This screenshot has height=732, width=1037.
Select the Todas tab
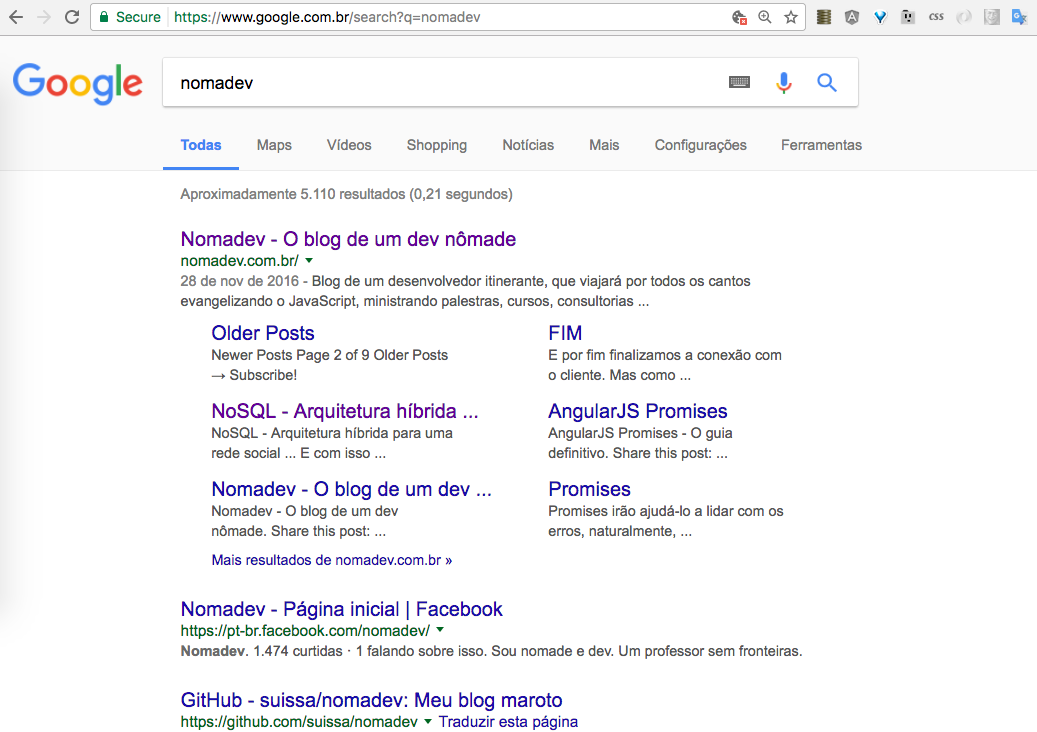(201, 145)
